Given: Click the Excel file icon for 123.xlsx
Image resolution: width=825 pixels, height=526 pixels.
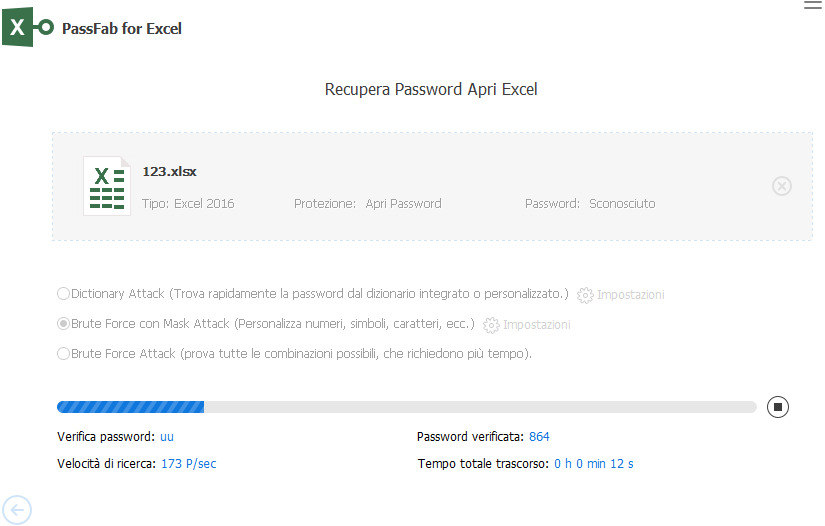Looking at the screenshot, I should click(107, 186).
